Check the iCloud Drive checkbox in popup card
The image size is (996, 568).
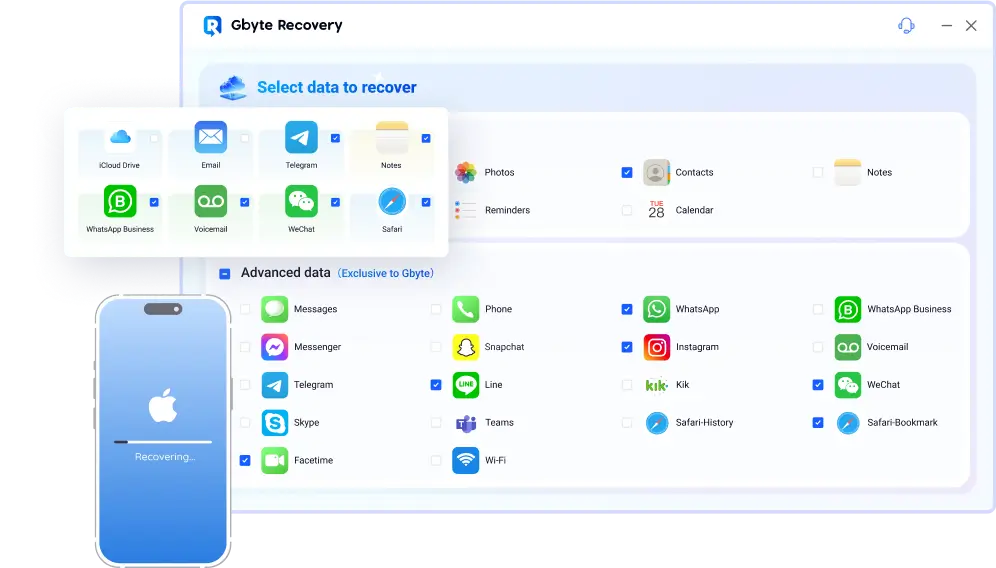point(154,138)
